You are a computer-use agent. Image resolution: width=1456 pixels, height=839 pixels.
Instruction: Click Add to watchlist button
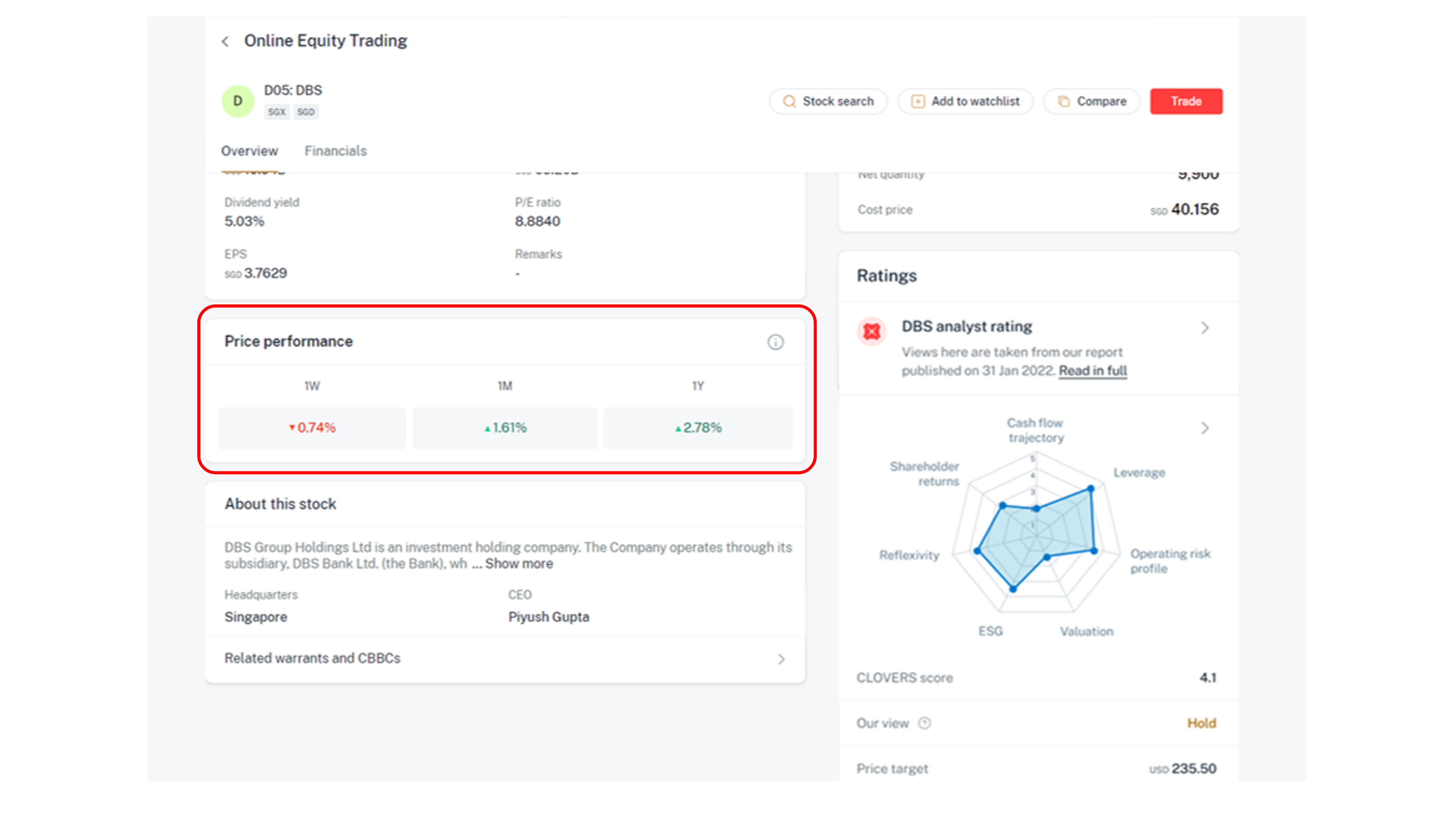[965, 101]
